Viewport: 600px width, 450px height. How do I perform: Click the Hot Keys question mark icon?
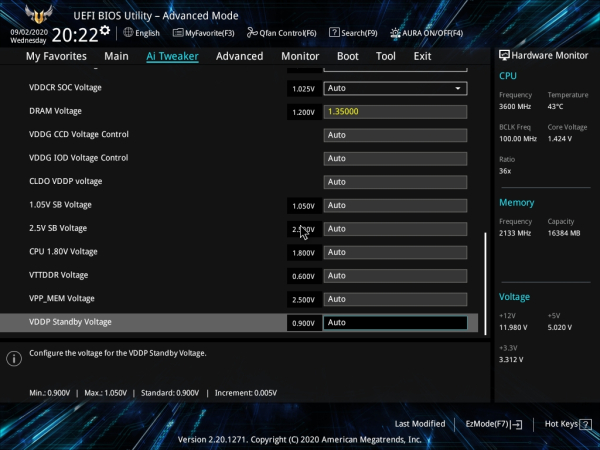pyautogui.click(x=585, y=424)
